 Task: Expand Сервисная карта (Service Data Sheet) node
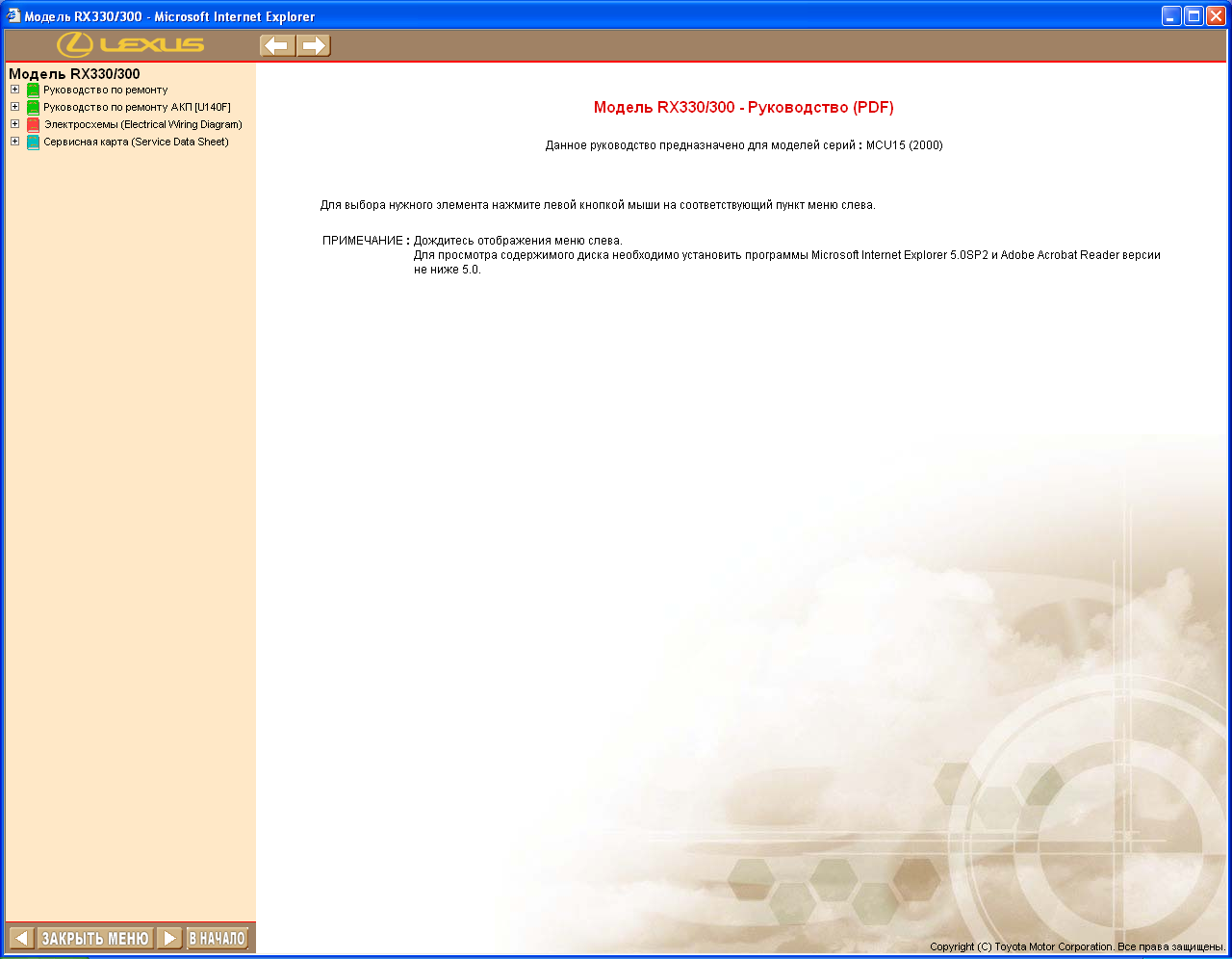pyautogui.click(x=14, y=142)
